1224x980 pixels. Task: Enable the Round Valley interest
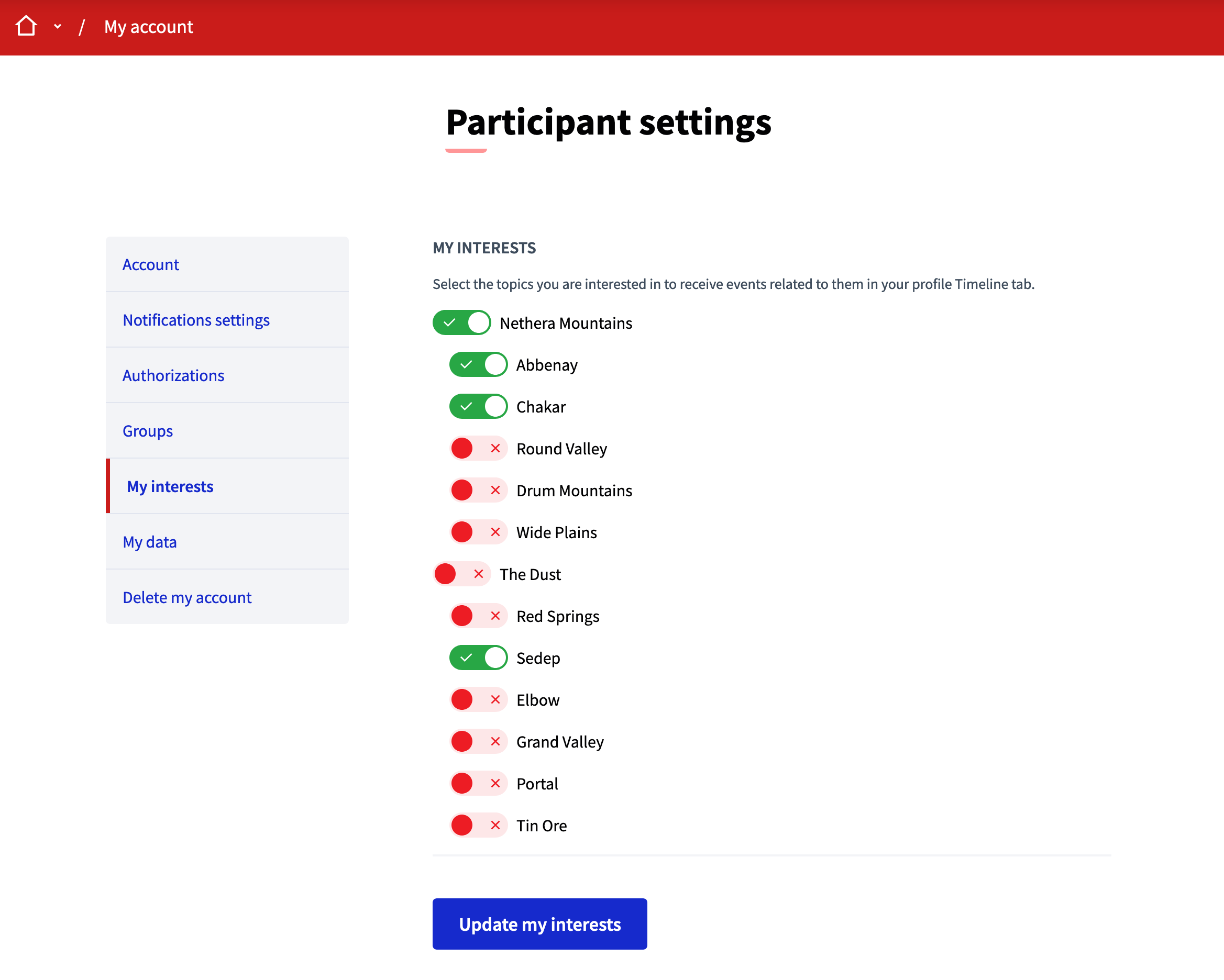coord(478,449)
